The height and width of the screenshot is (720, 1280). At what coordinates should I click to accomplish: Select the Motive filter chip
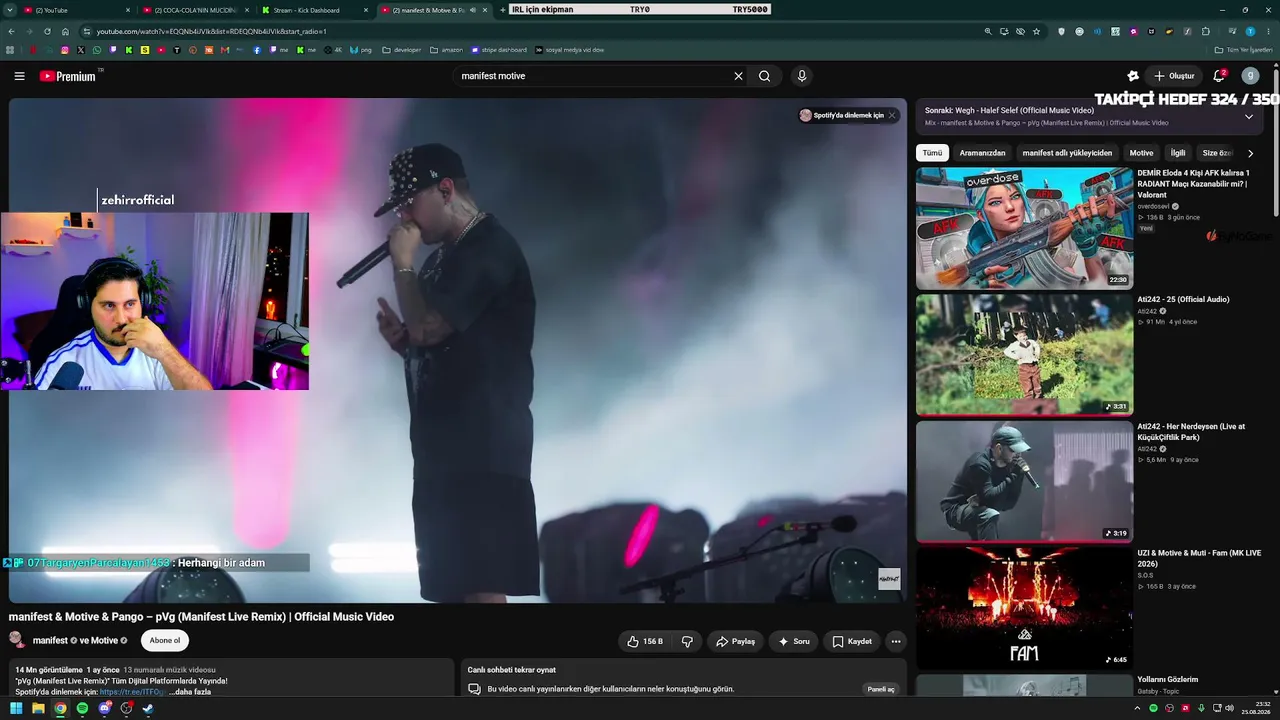(x=1141, y=153)
